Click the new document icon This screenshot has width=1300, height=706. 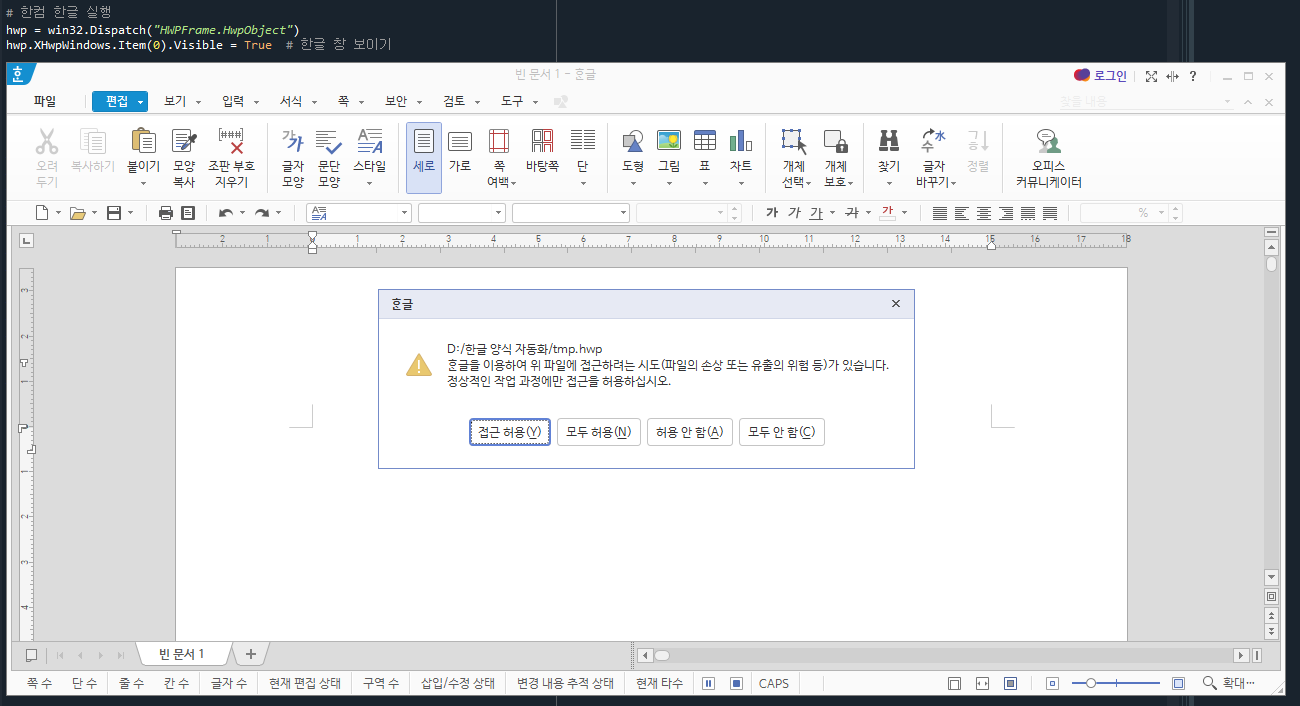click(x=42, y=213)
